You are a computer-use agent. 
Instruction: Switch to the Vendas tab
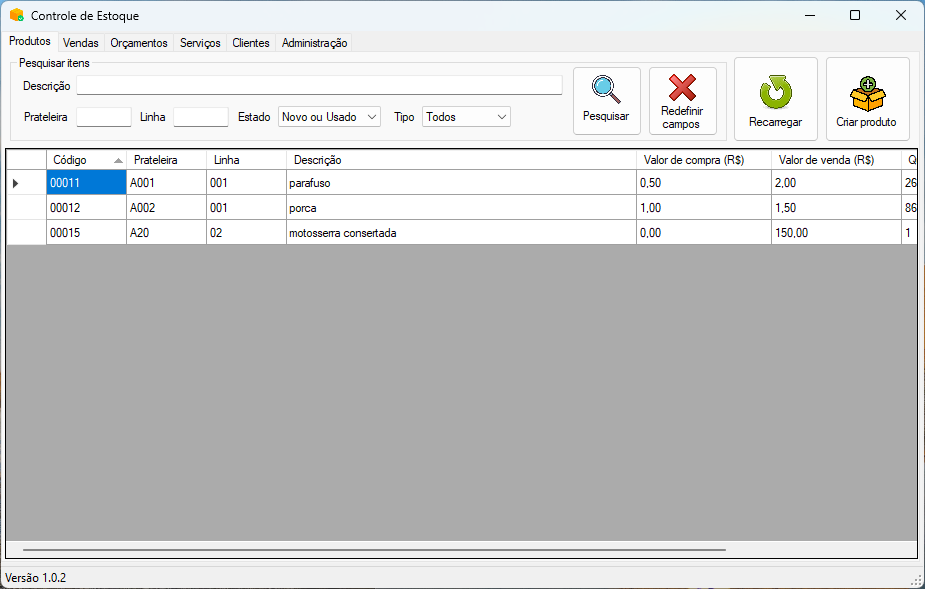pyautogui.click(x=80, y=43)
